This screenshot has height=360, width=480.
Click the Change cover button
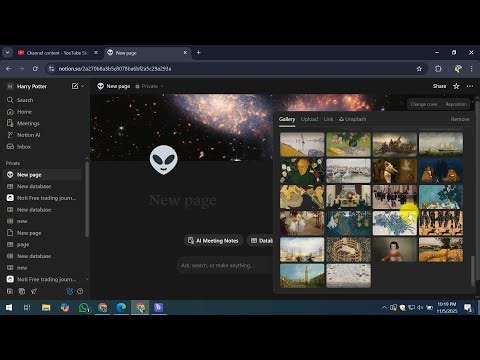click(424, 104)
